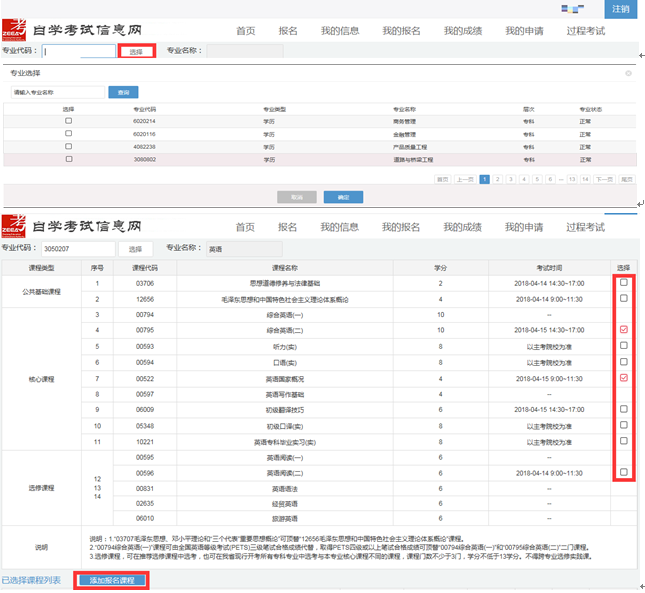Viewport: 645px width, 593px height.
Task: Uncheck the checked box for course 00795
Action: pos(624,329)
